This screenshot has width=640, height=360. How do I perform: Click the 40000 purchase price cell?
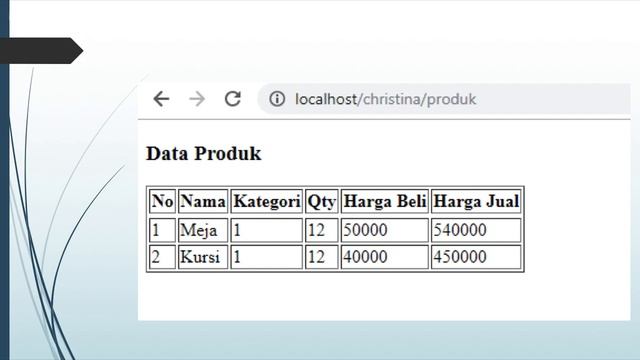(385, 257)
